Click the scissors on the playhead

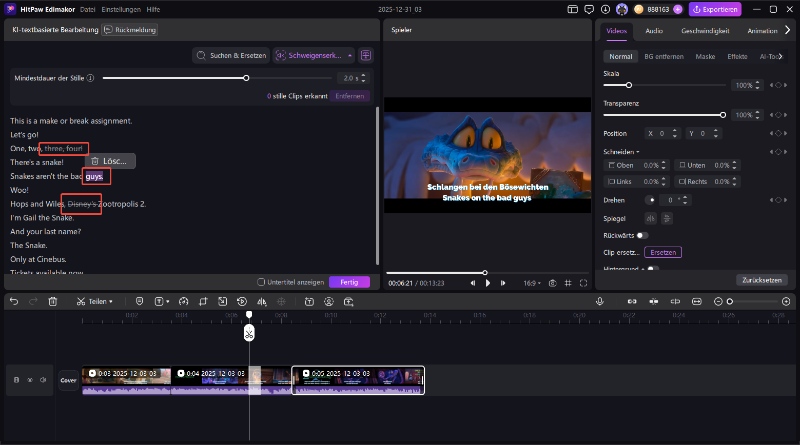tap(249, 333)
